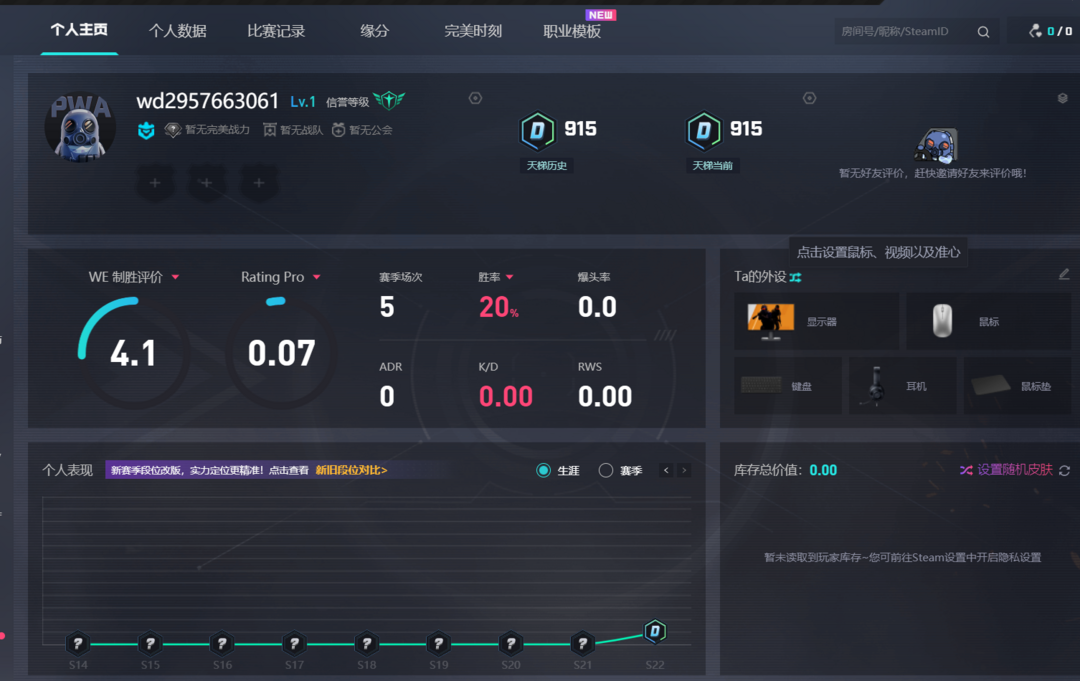The width and height of the screenshot is (1080, 681).
Task: Click the edit pencil icon in Ta的外设
Action: (1064, 274)
